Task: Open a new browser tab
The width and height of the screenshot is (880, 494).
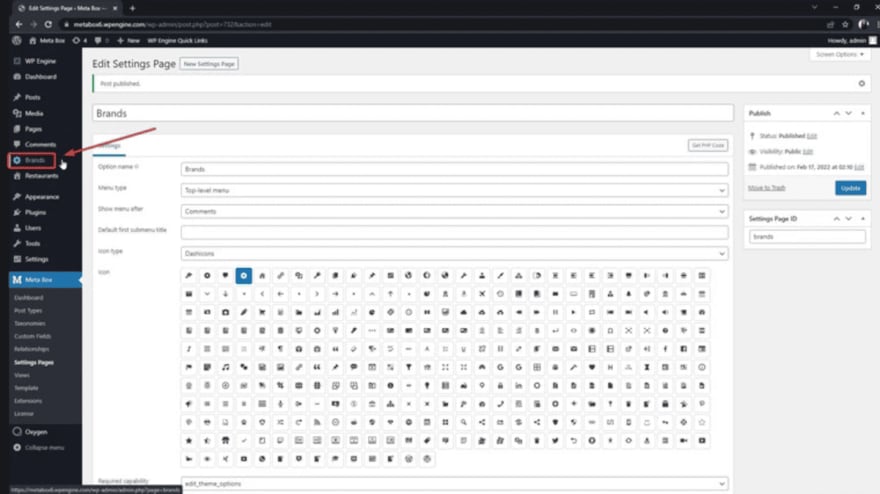Action: click(132, 8)
